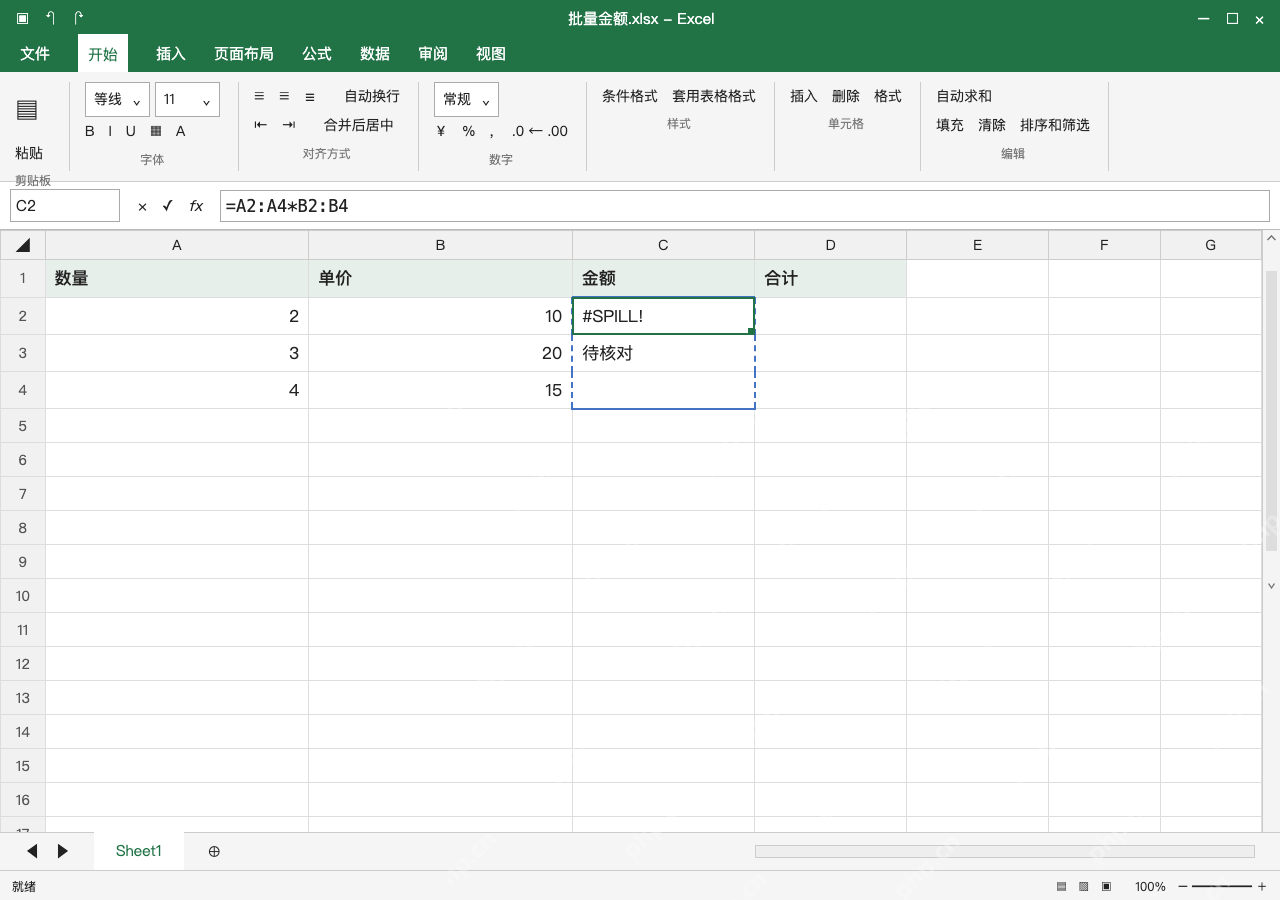Viewport: 1280px width, 900px height.
Task: Open the 等线 font name dropdown
Action: pyautogui.click(x=118, y=99)
